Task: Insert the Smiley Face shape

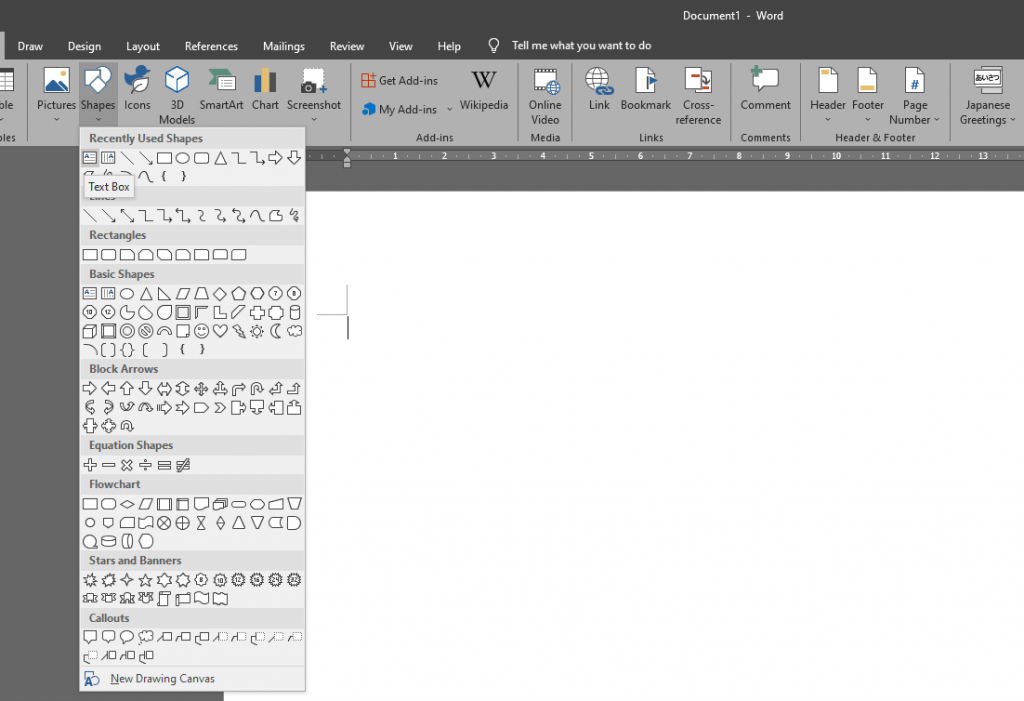Action: pyautogui.click(x=201, y=331)
